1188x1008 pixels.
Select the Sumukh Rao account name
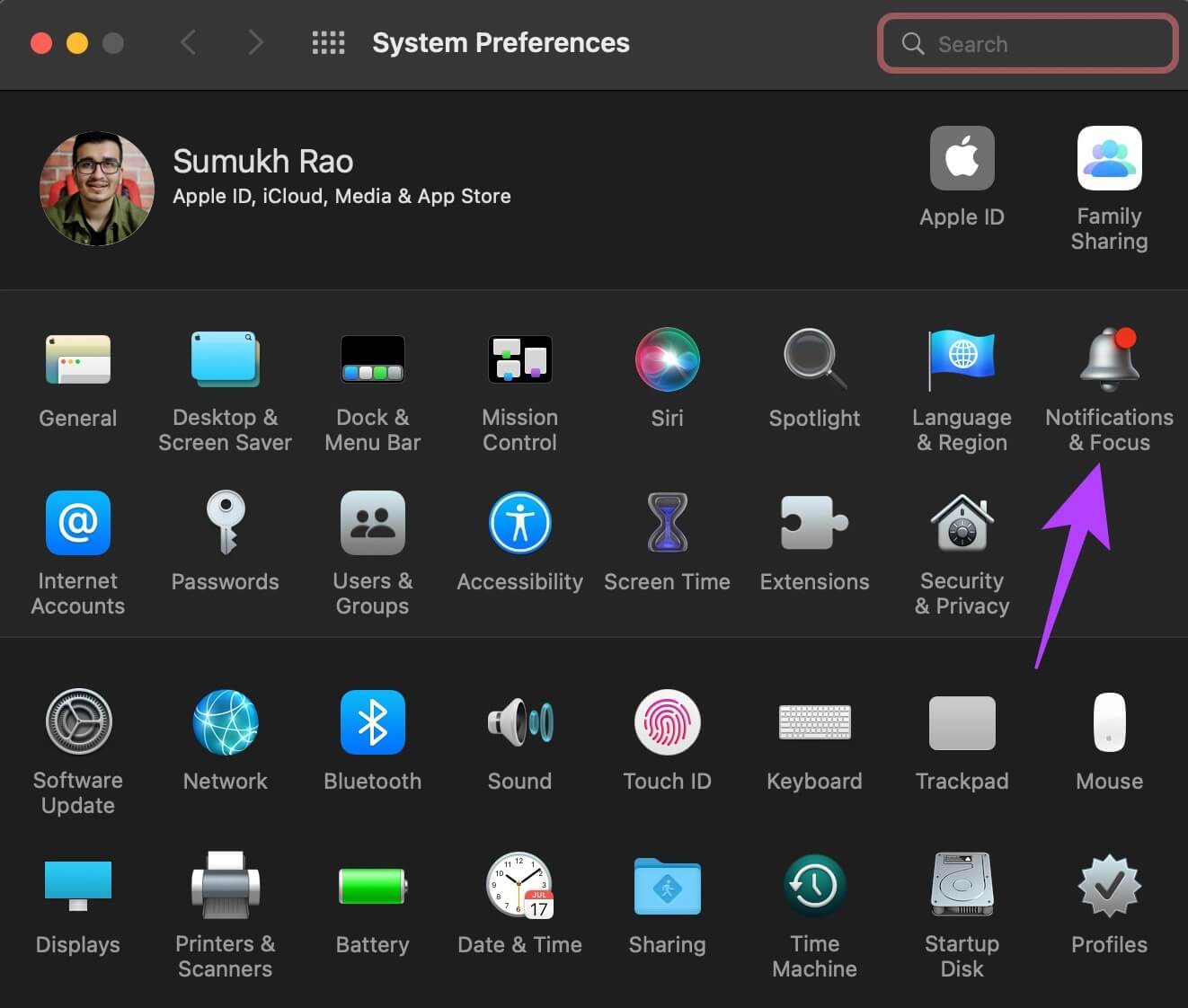(263, 162)
